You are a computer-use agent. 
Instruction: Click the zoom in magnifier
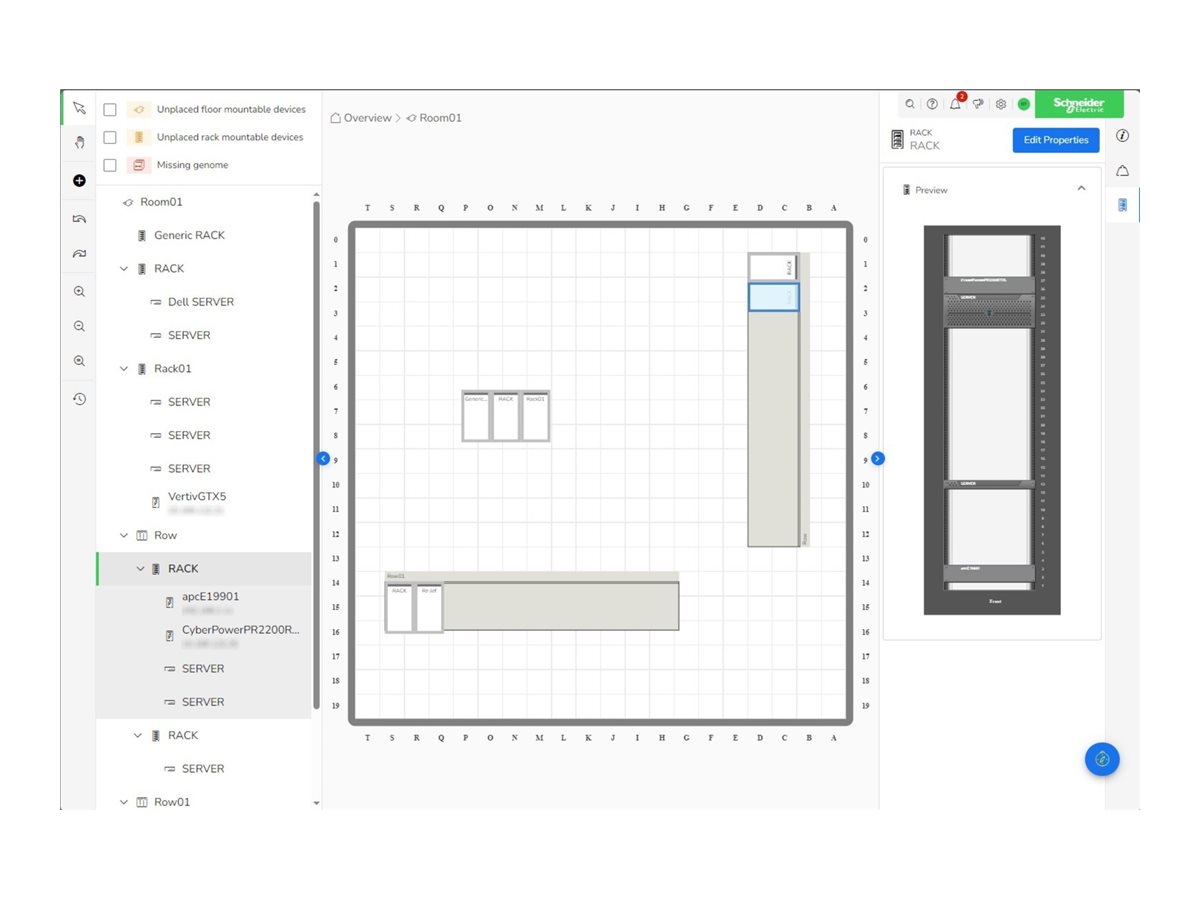click(x=79, y=292)
